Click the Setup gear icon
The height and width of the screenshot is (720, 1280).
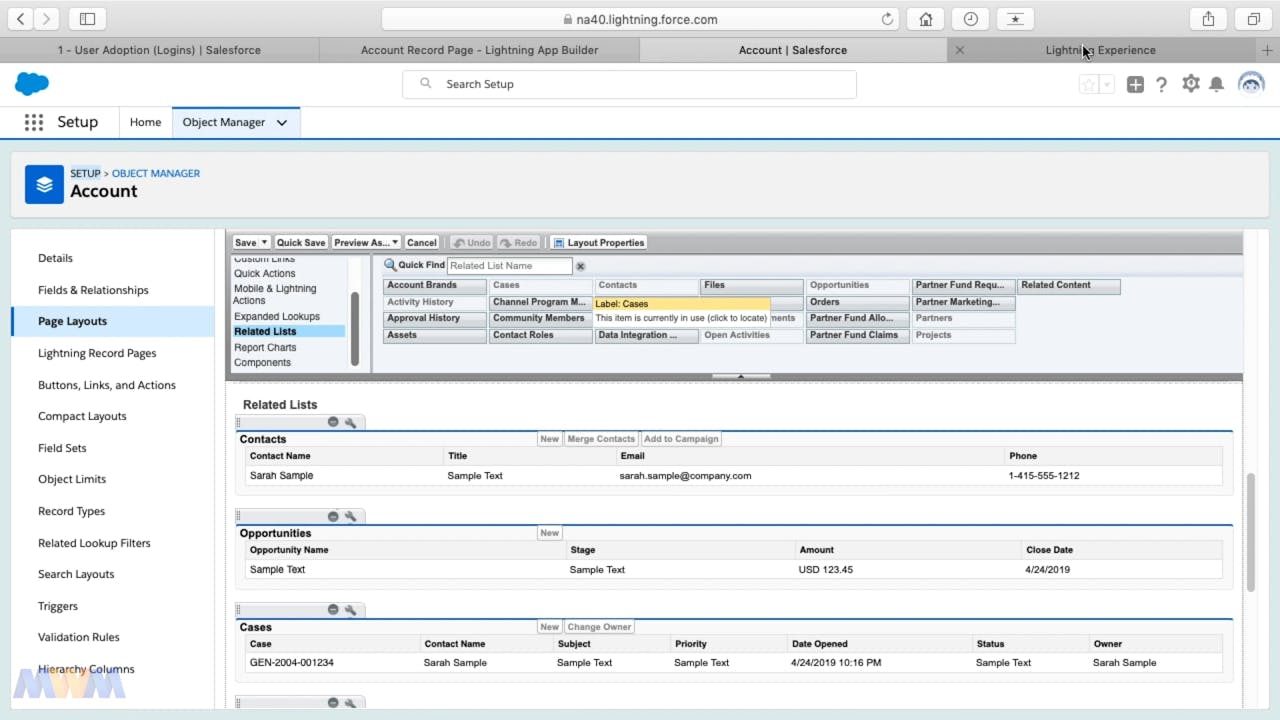(x=1190, y=84)
